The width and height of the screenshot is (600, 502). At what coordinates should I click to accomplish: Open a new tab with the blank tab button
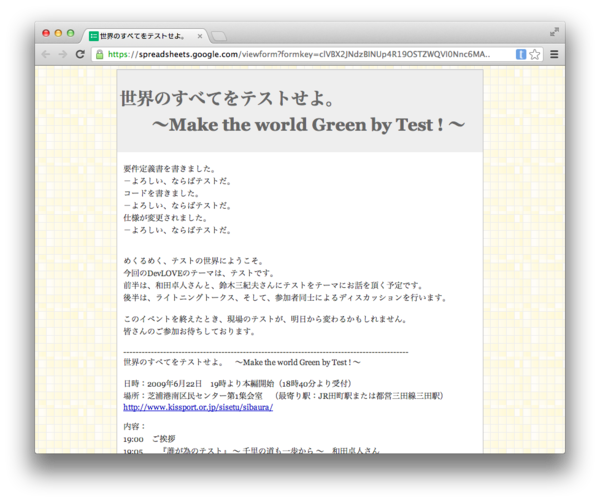pos(219,36)
